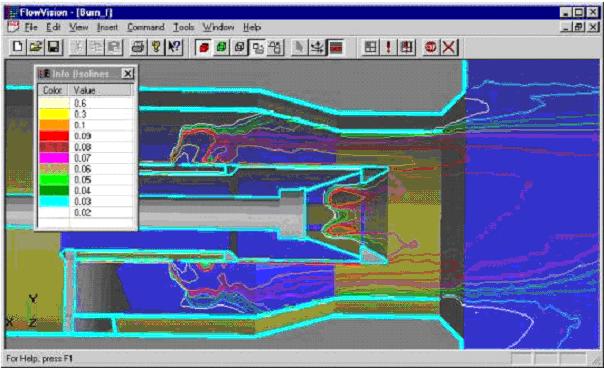604x368 pixels.
Task: Click the red exclamation mark icon
Action: click(x=388, y=47)
